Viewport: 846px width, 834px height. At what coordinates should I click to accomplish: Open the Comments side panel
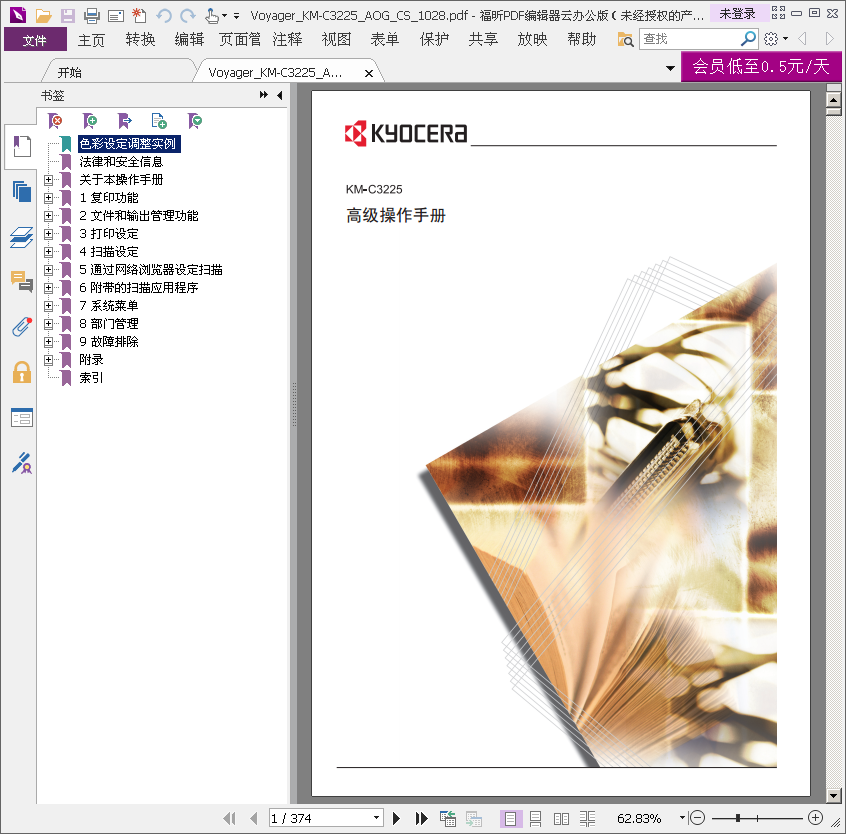pos(22,281)
